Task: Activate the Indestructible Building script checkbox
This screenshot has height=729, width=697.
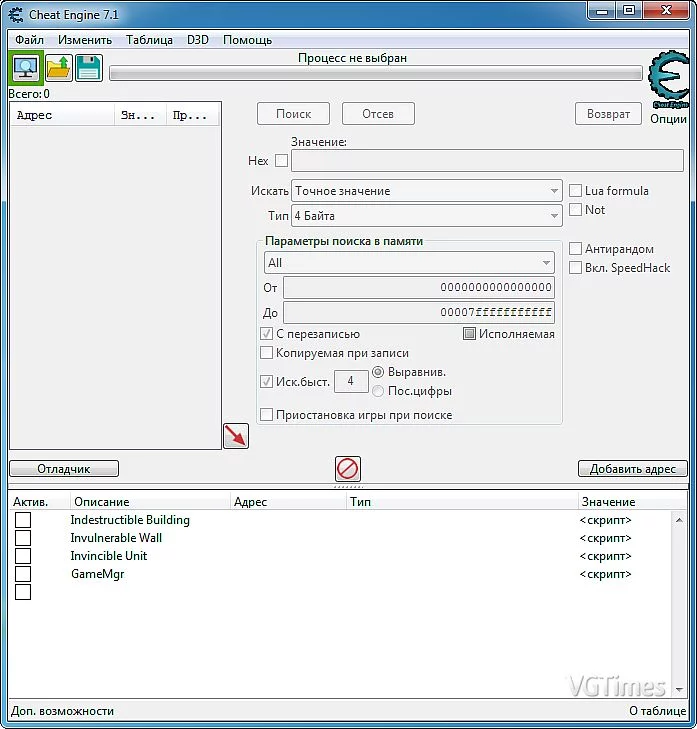Action: point(23,520)
